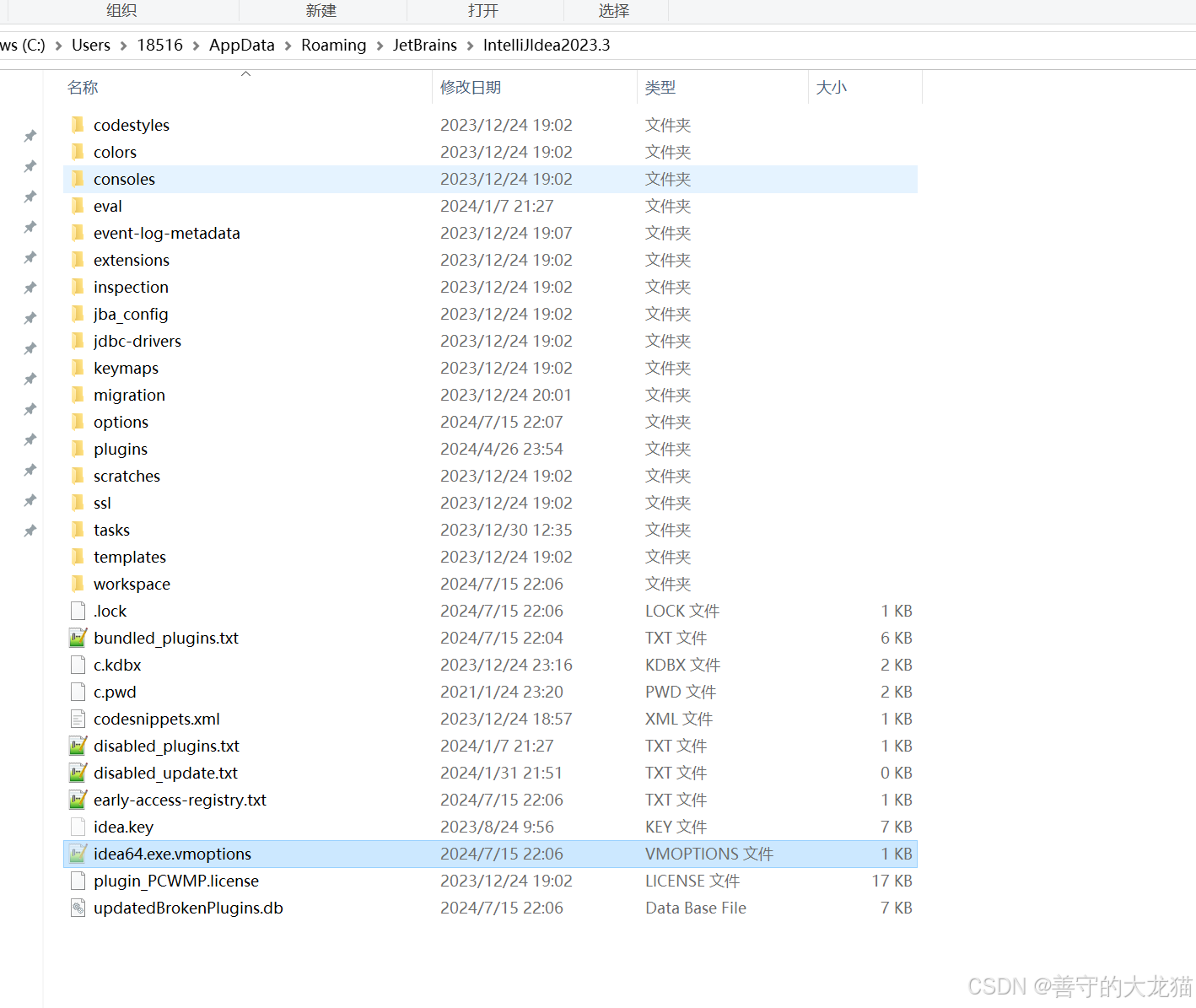This screenshot has width=1196, height=1008.
Task: Open the 打开 ribbon group
Action: 483,10
